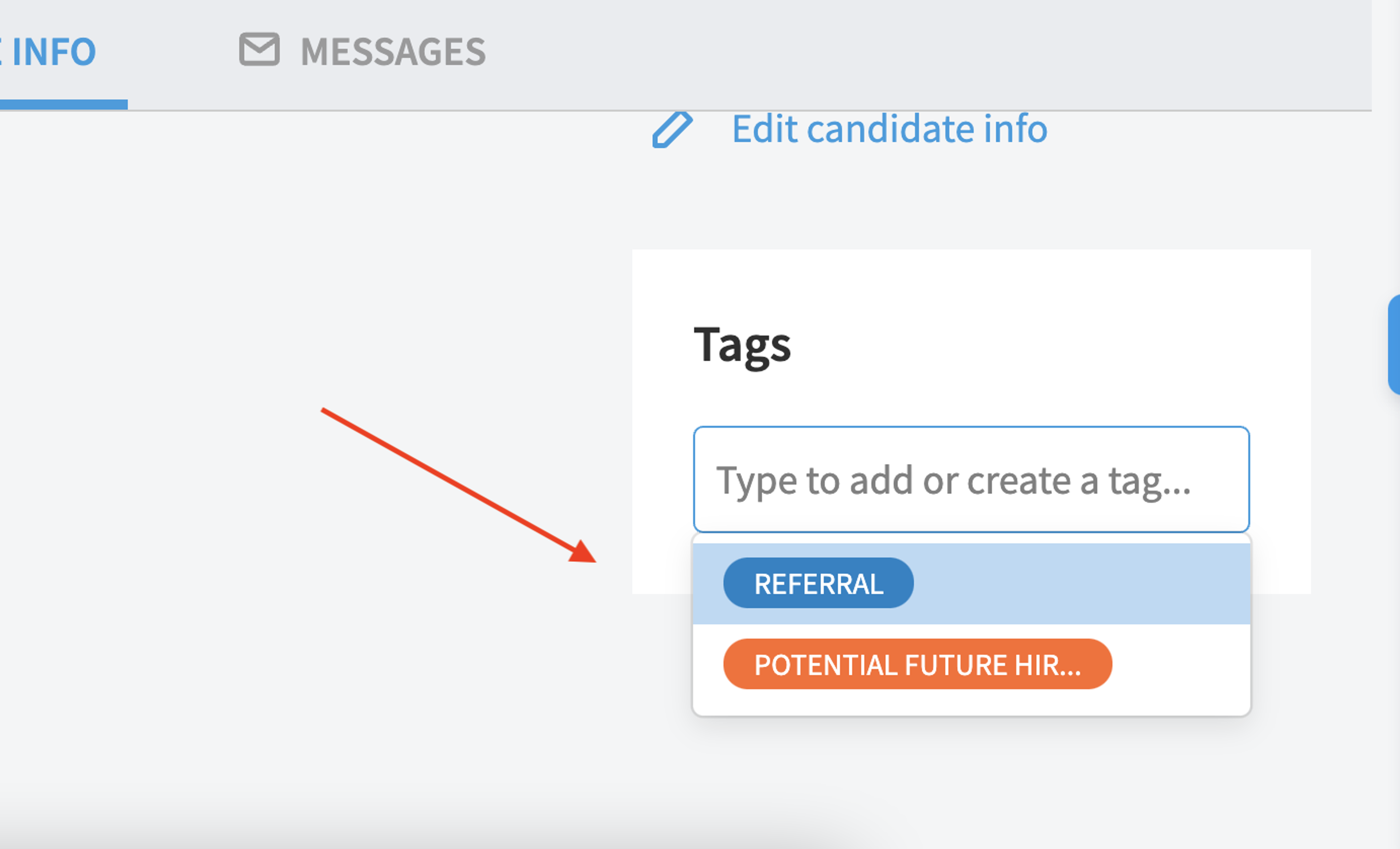Click the Edit candidate info link
This screenshot has height=849, width=1400.
889,128
